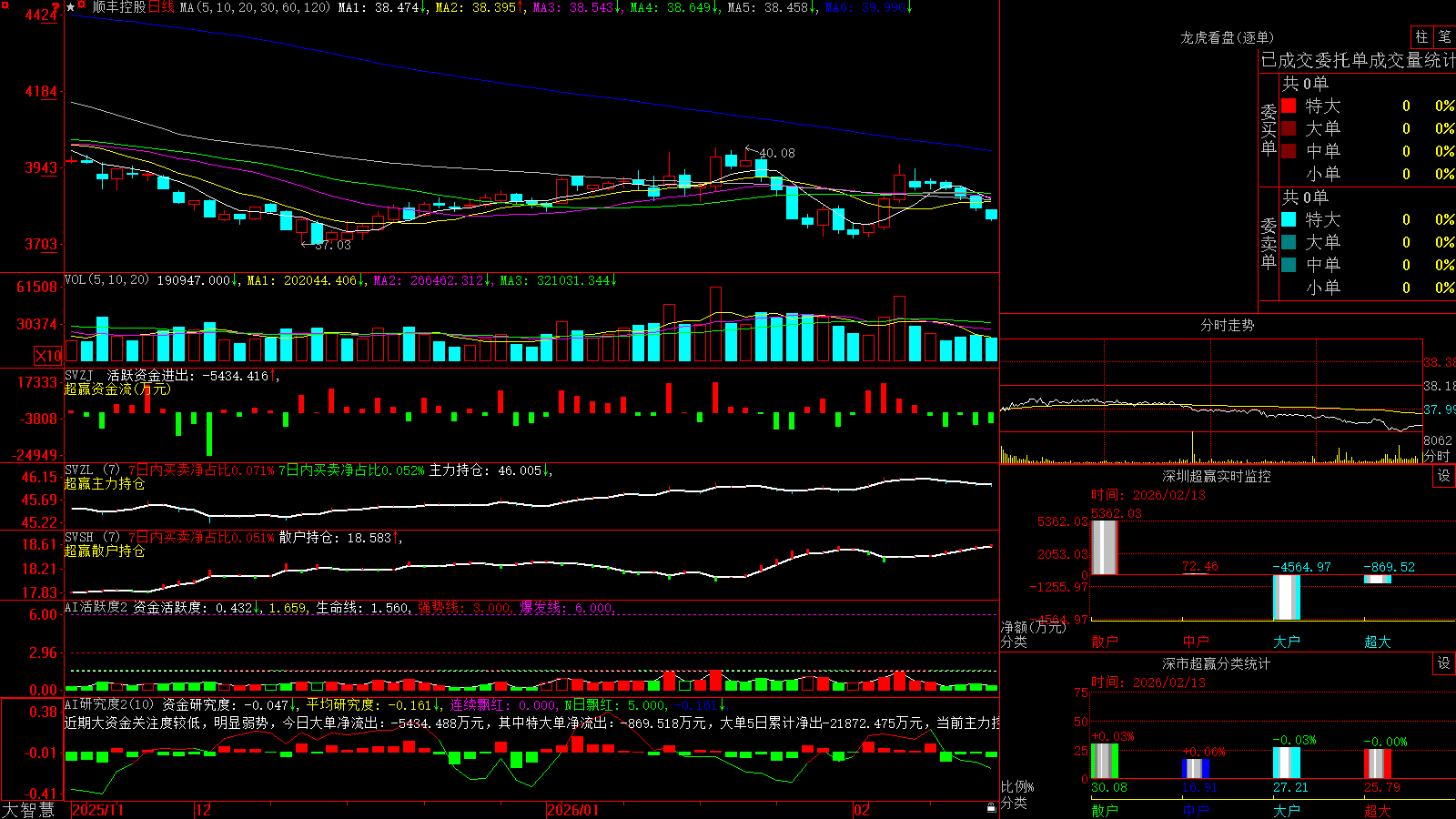The width and height of the screenshot is (1456, 819).
Task: Click the cyan 特大 sell order legend square
Action: [x=1289, y=219]
